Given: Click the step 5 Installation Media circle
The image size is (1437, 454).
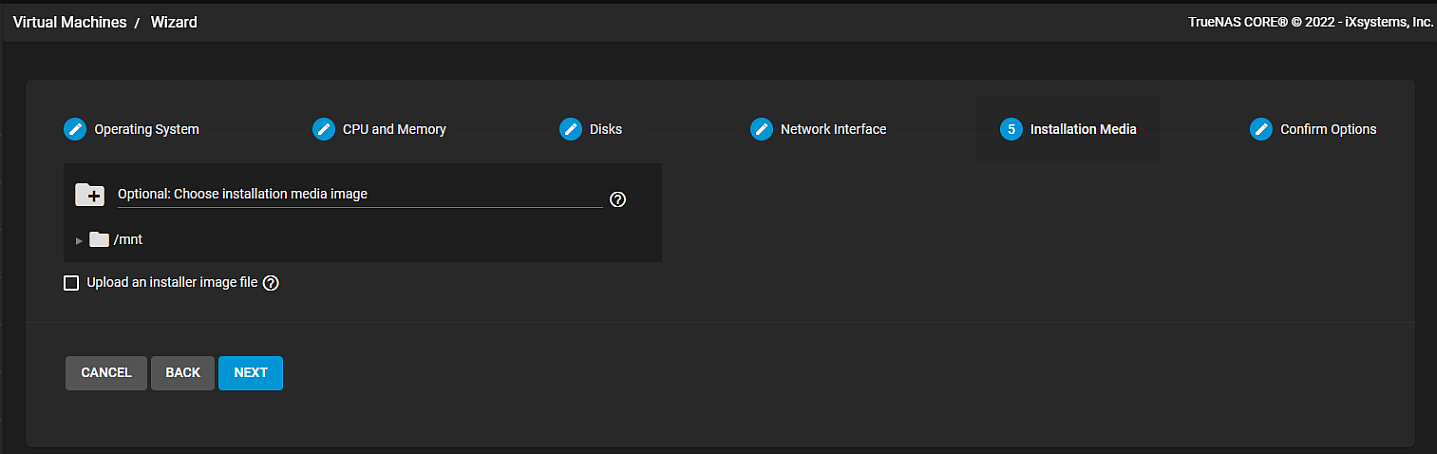Looking at the screenshot, I should pyautogui.click(x=1011, y=129).
